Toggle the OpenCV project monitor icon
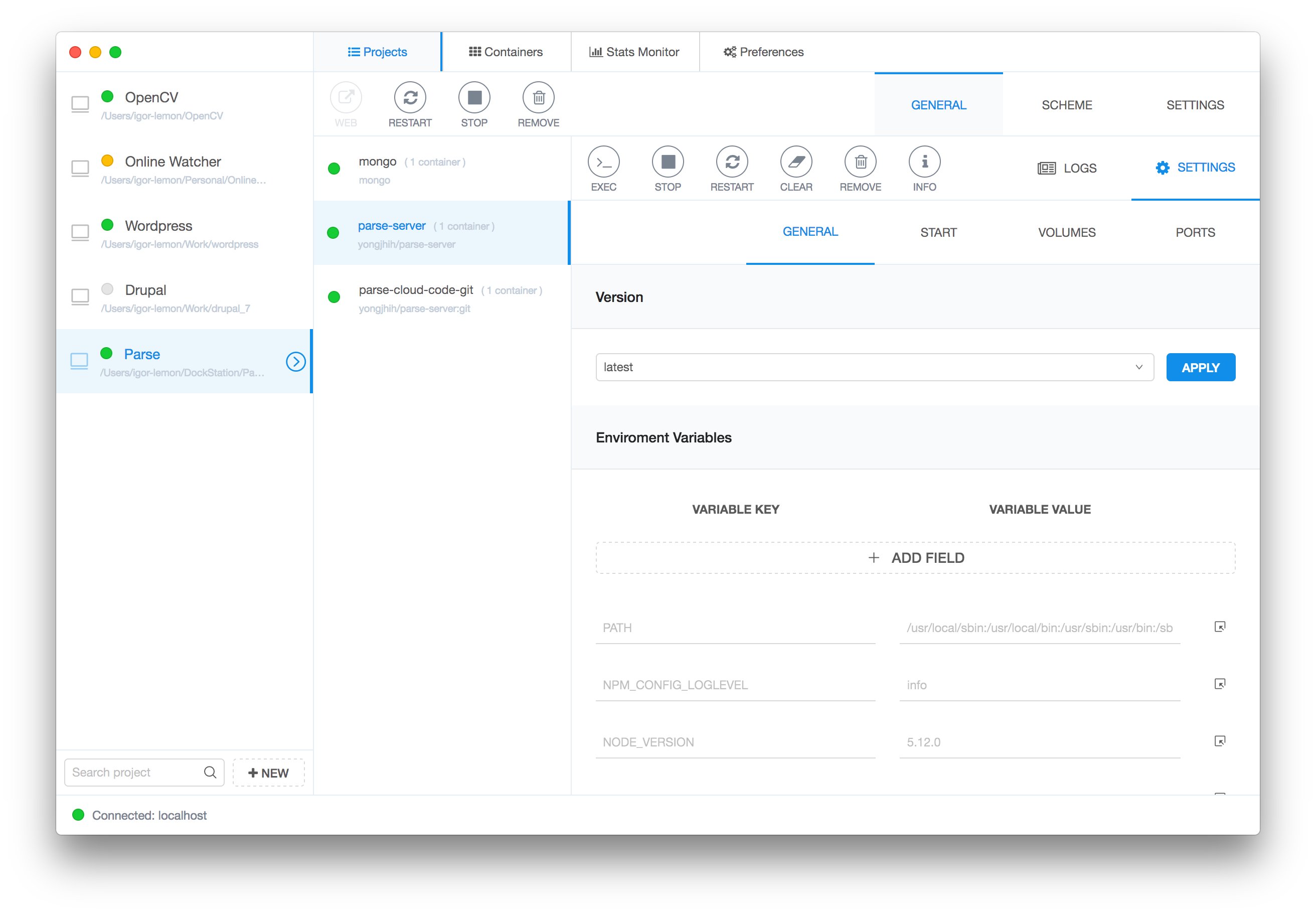The height and width of the screenshot is (915, 1316). pos(80,104)
